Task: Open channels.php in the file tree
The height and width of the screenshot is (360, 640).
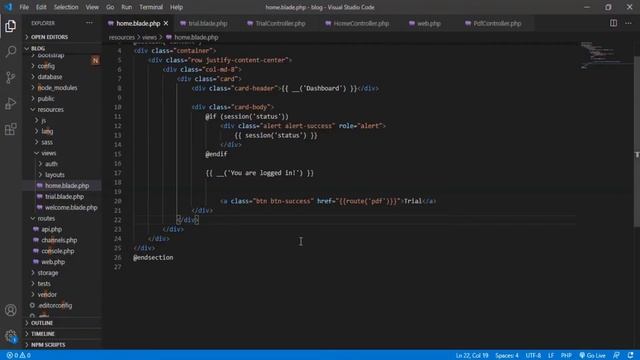Action: point(59,240)
